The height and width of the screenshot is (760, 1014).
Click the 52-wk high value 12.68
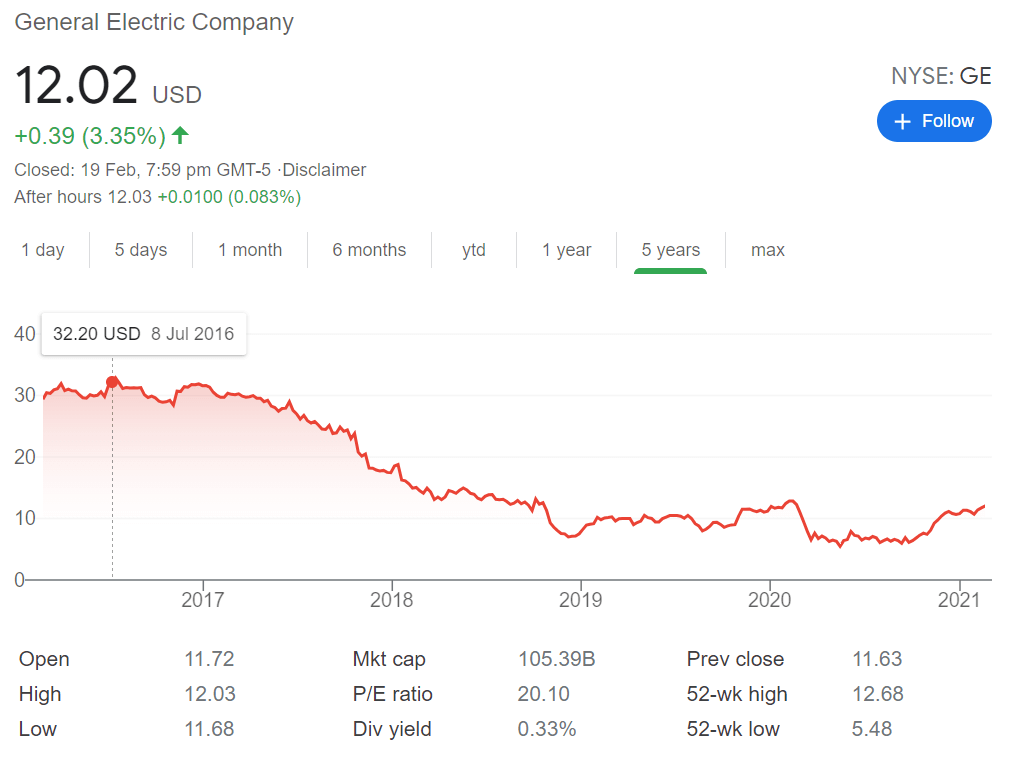[877, 694]
